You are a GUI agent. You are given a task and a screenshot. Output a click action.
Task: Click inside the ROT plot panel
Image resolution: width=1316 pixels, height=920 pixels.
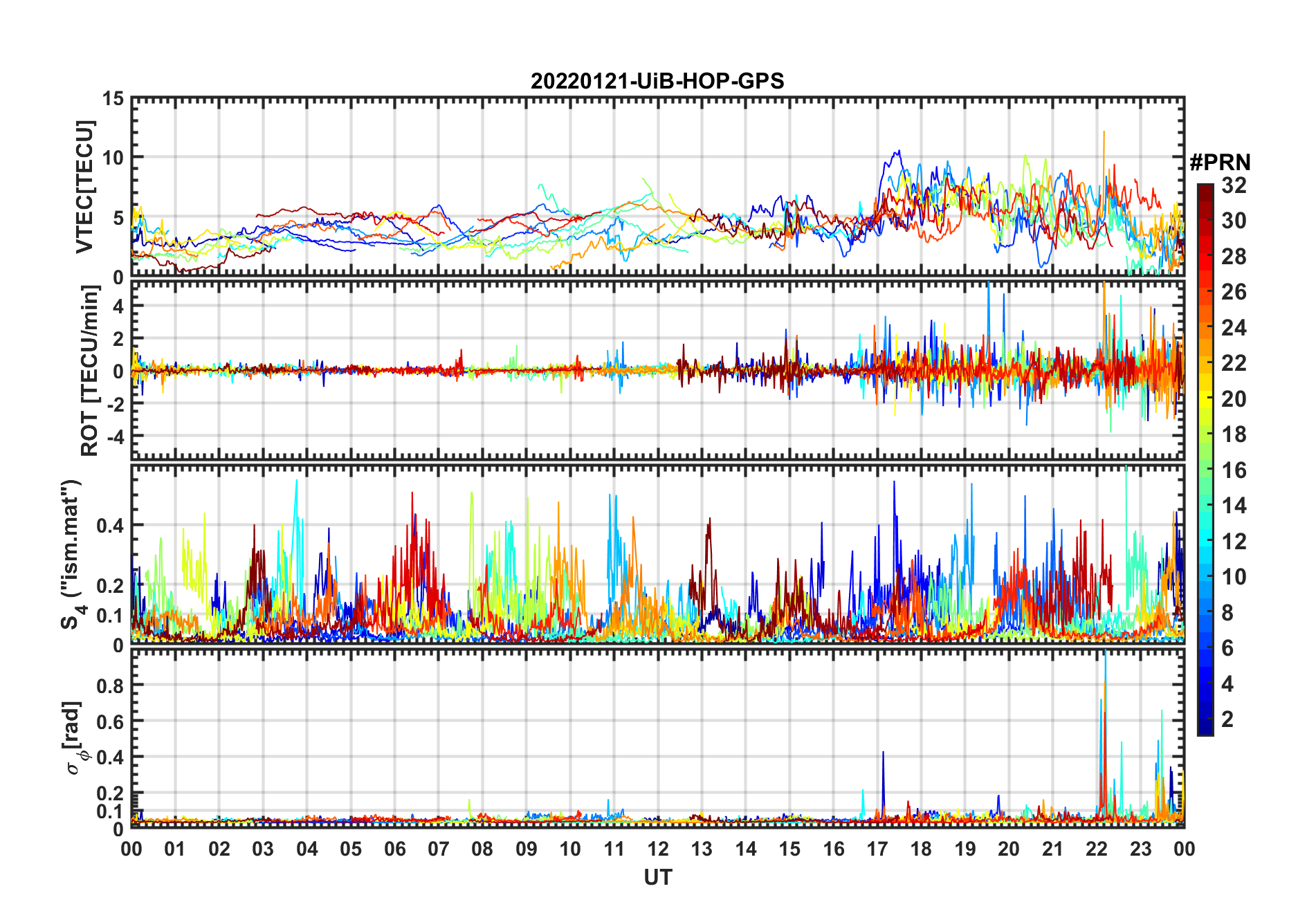click(657, 369)
